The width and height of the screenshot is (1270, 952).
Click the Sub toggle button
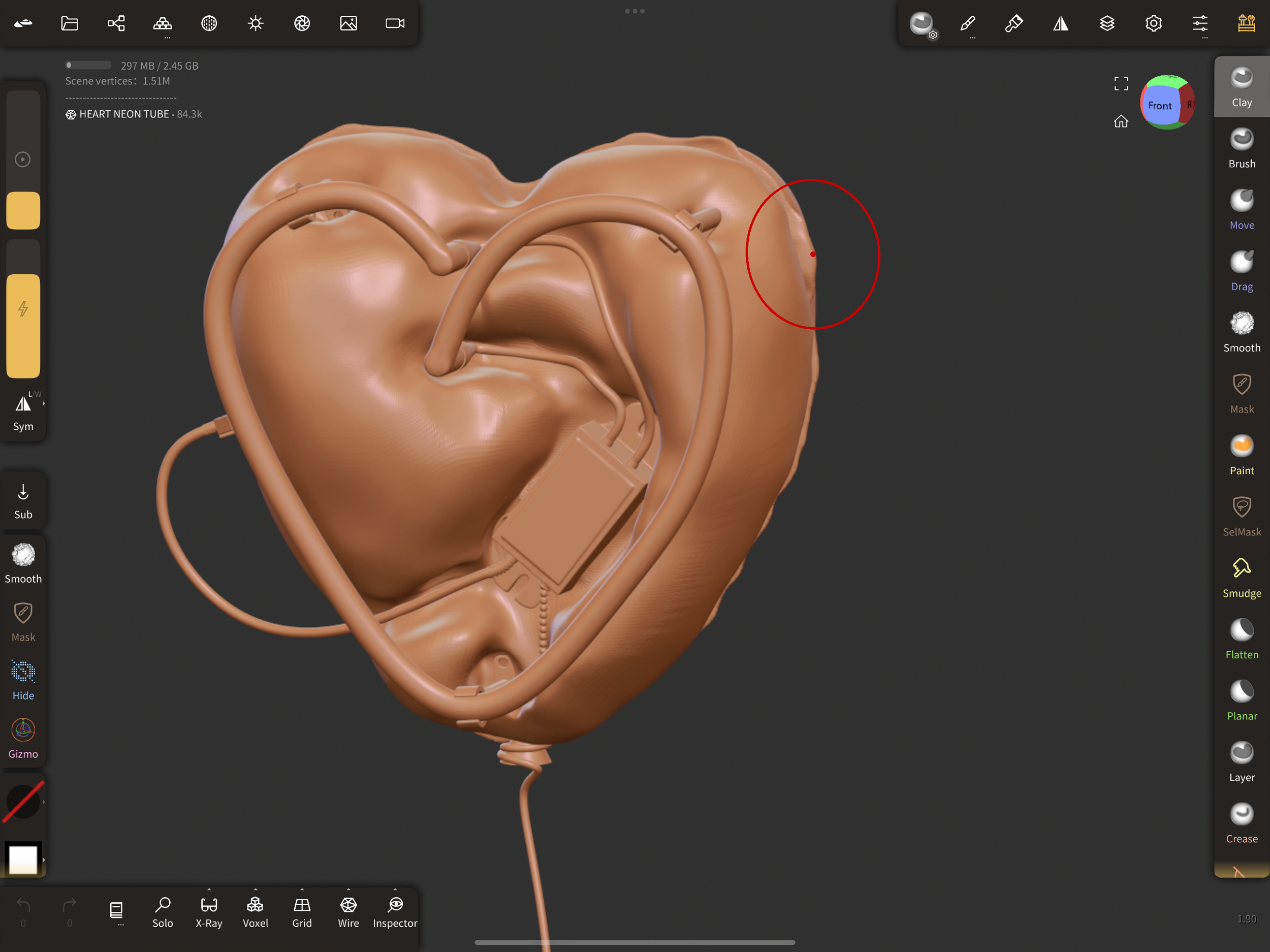(x=23, y=501)
